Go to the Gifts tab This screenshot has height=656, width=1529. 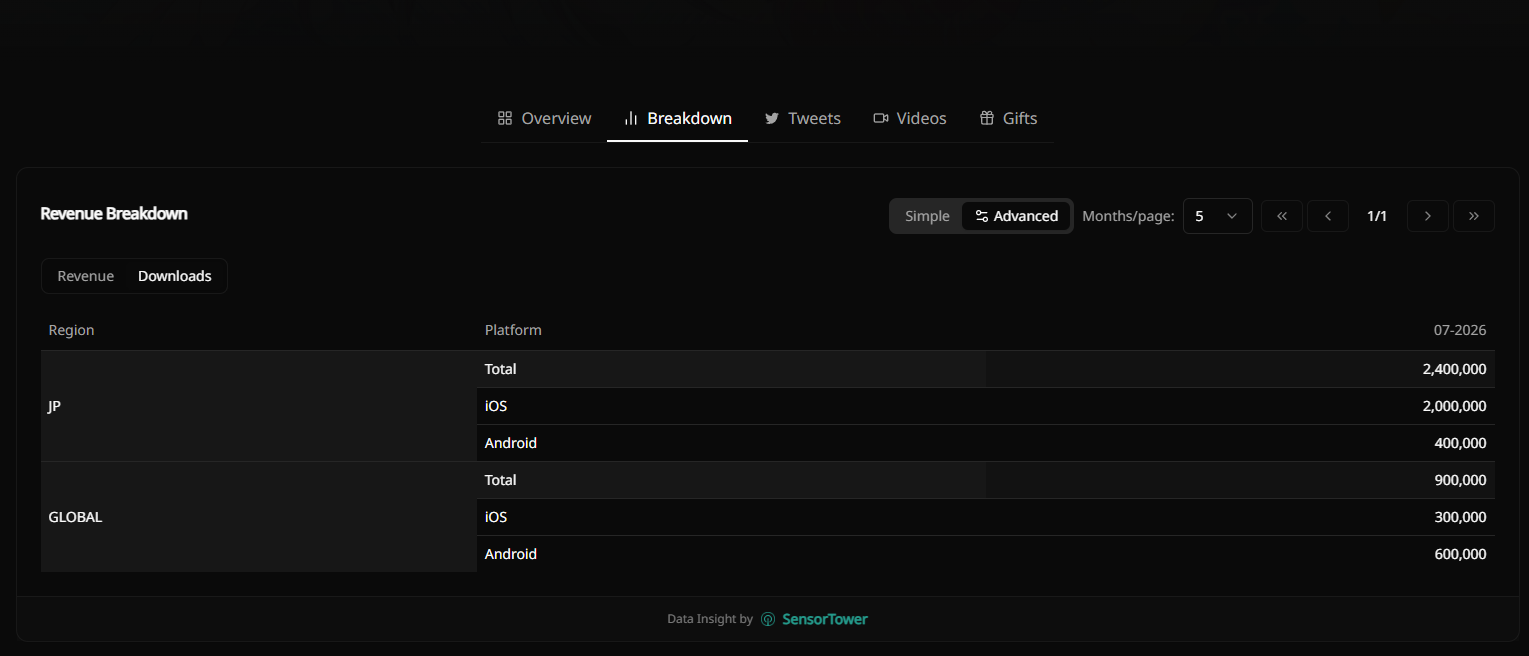pos(1008,118)
